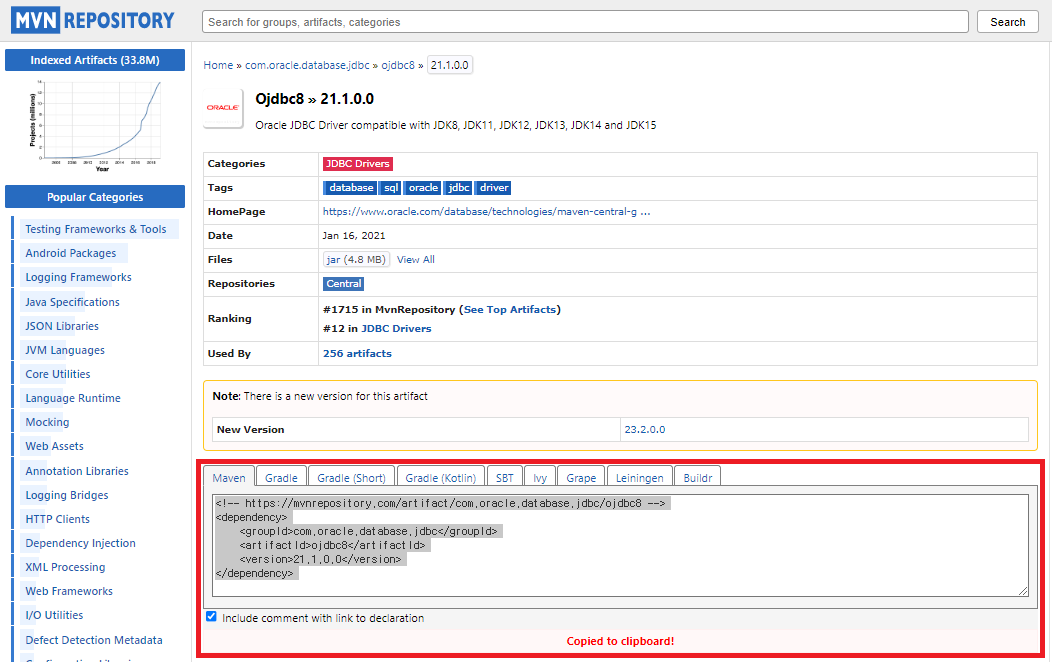Go to Home breadcrumb
The image size is (1052, 662).
click(218, 65)
